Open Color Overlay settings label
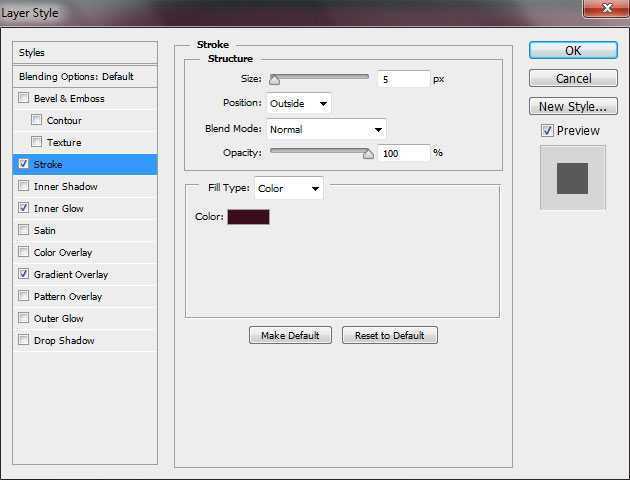 pyautogui.click(x=63, y=252)
